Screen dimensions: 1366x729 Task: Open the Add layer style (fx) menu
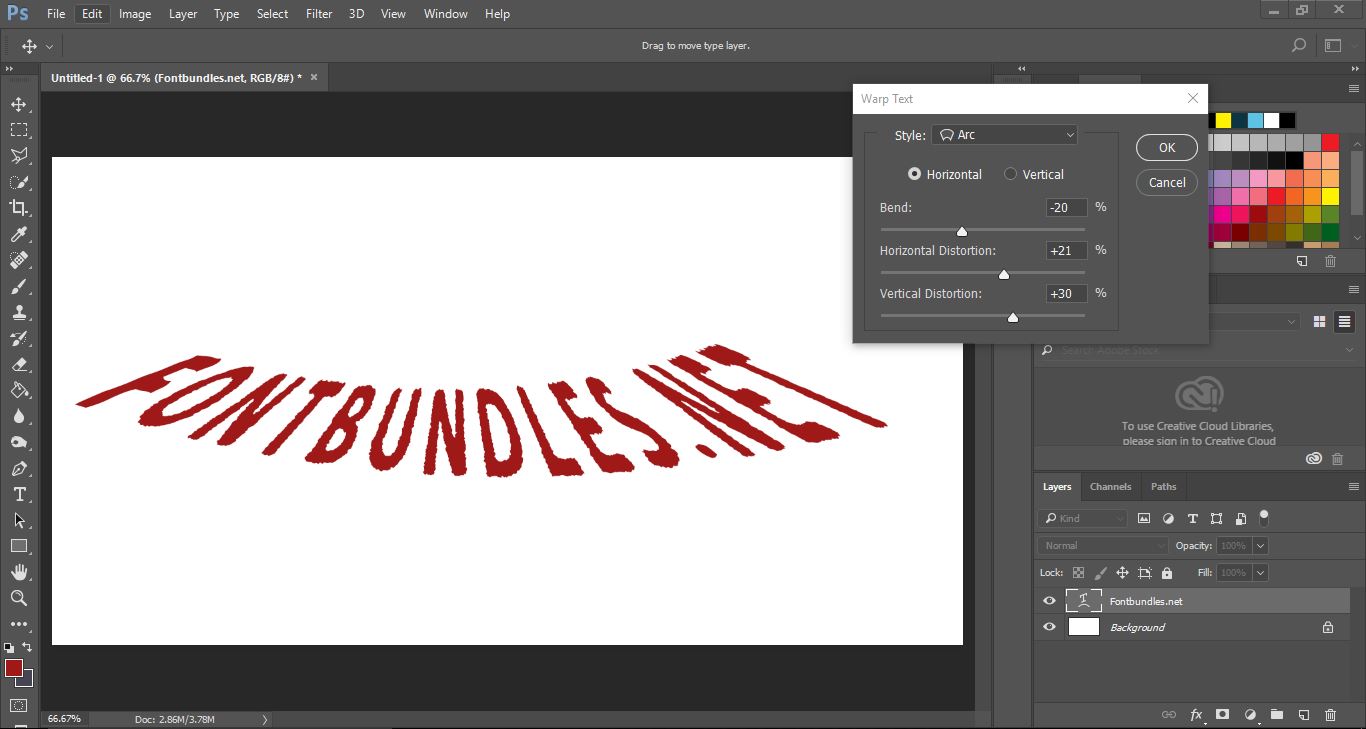coord(1196,715)
